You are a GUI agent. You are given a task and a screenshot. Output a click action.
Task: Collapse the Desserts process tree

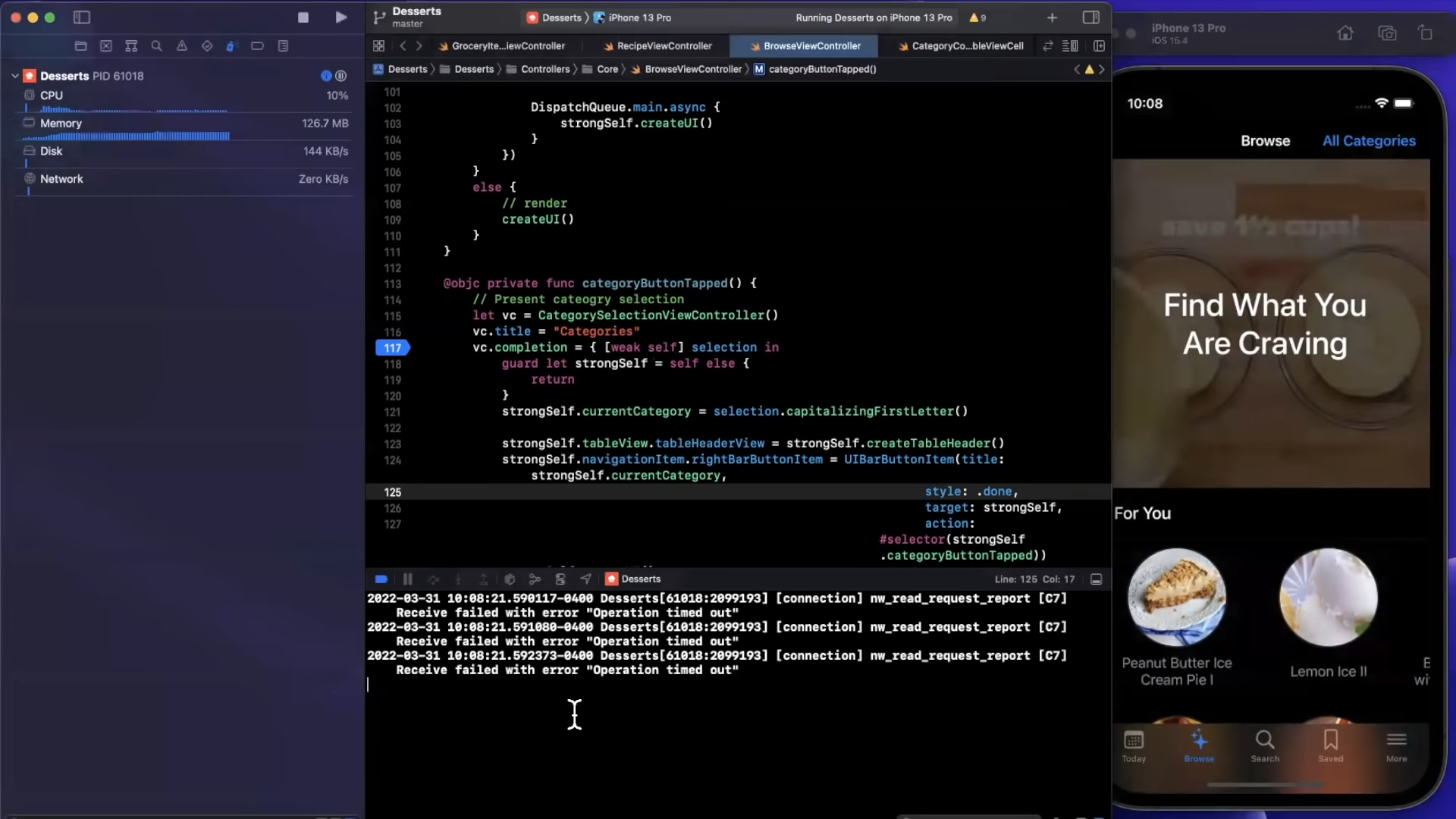14,76
